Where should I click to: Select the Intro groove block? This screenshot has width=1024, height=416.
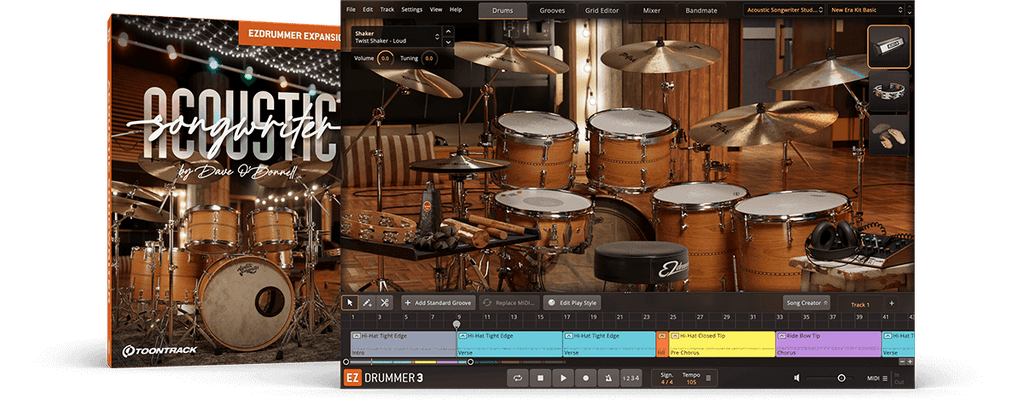[403, 344]
